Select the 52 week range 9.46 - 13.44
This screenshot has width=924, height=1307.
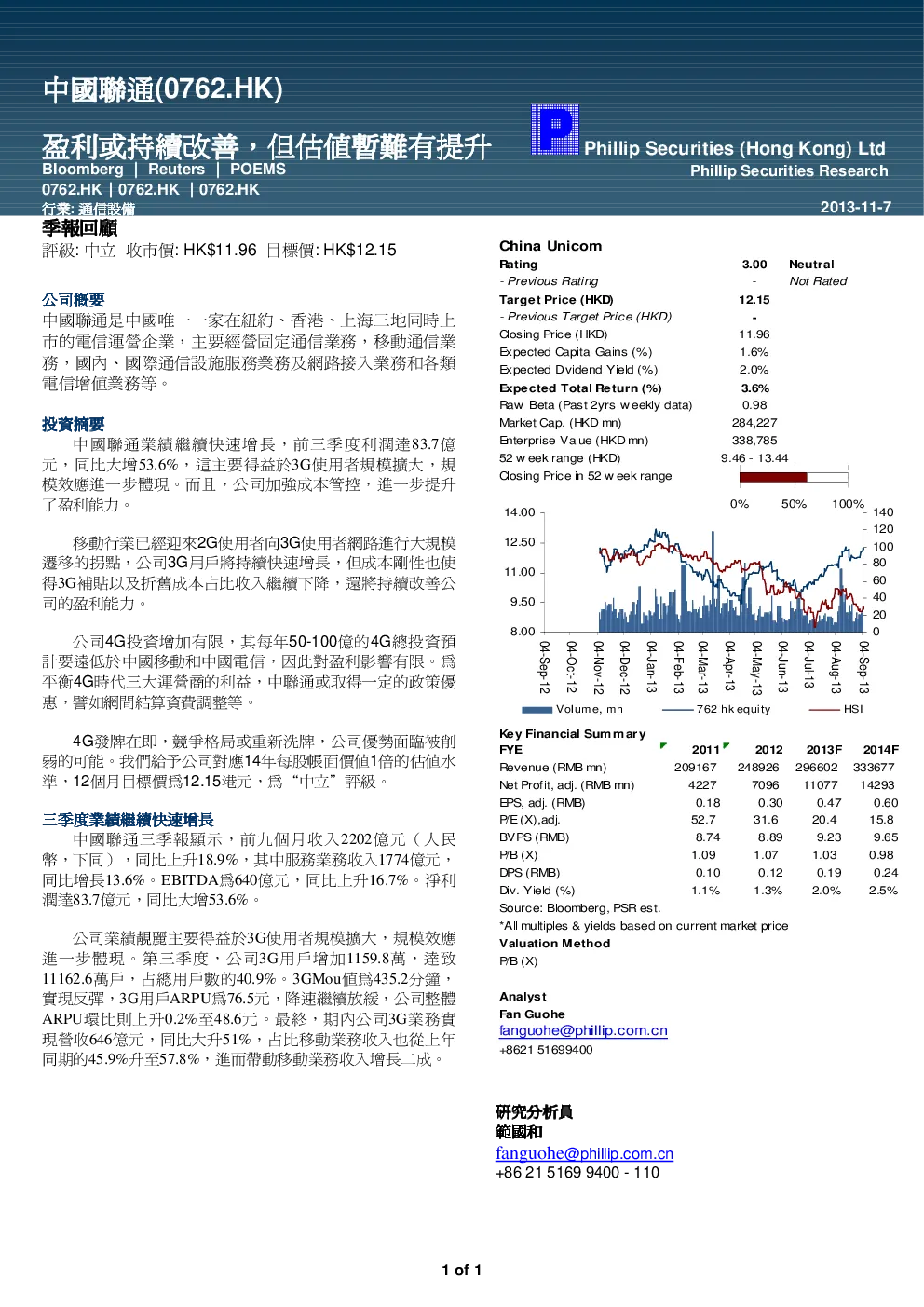click(754, 457)
